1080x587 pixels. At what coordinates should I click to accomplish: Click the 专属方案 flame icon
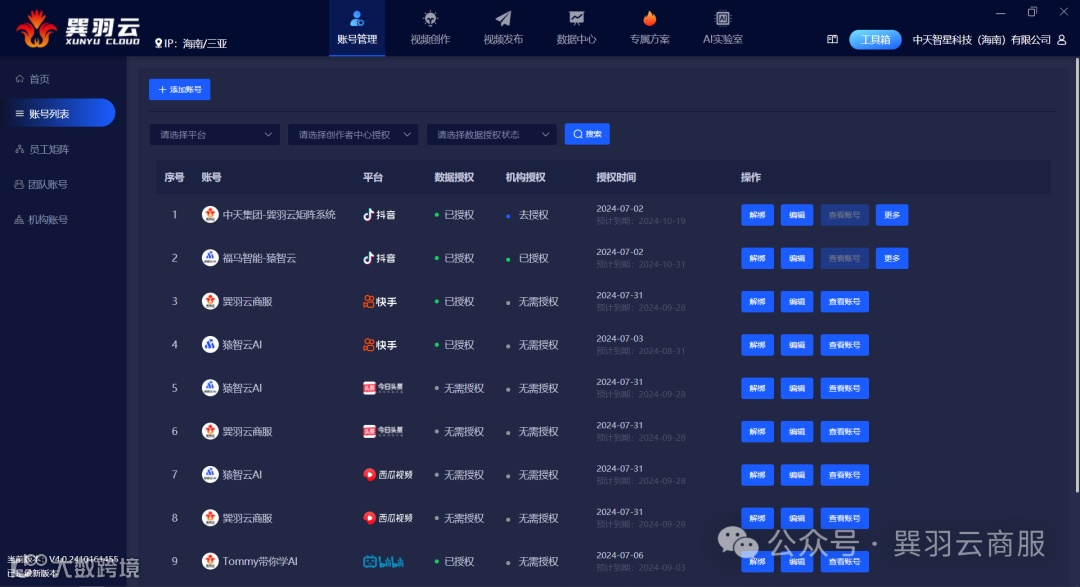click(650, 18)
